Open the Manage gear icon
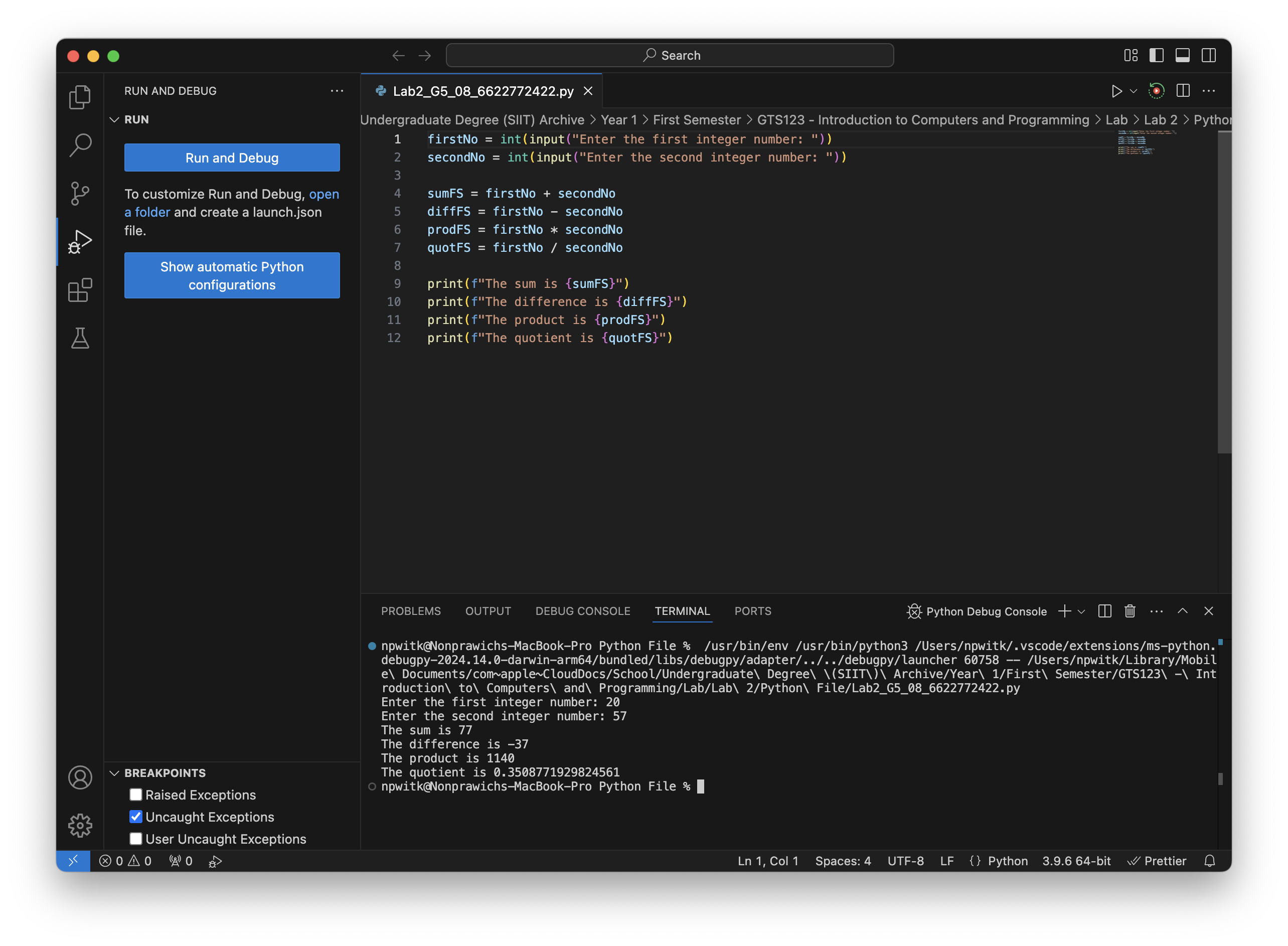This screenshot has height=946, width=1288. pyautogui.click(x=80, y=825)
